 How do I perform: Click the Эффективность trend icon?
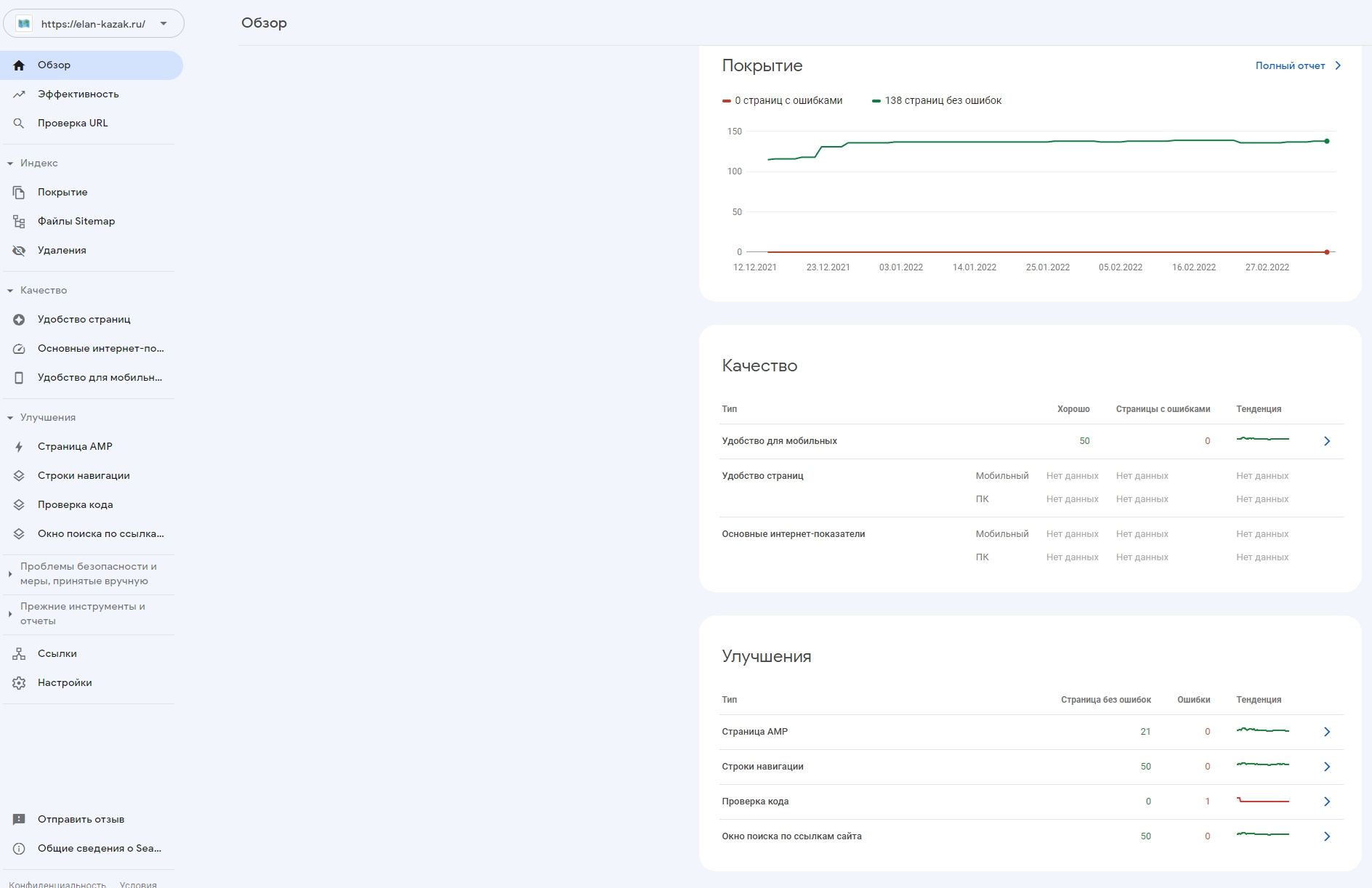[19, 94]
